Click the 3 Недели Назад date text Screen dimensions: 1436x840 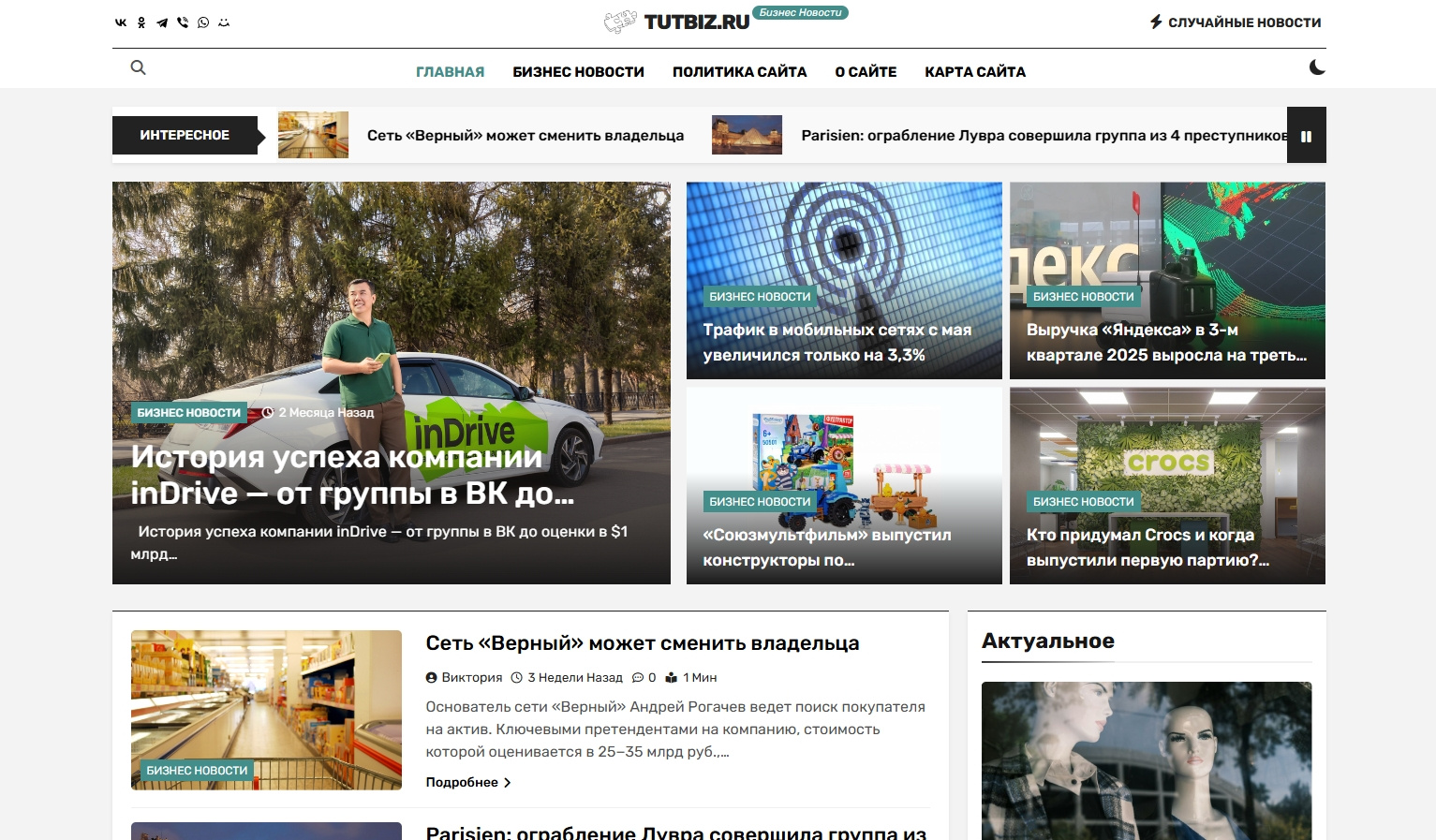[x=575, y=678]
